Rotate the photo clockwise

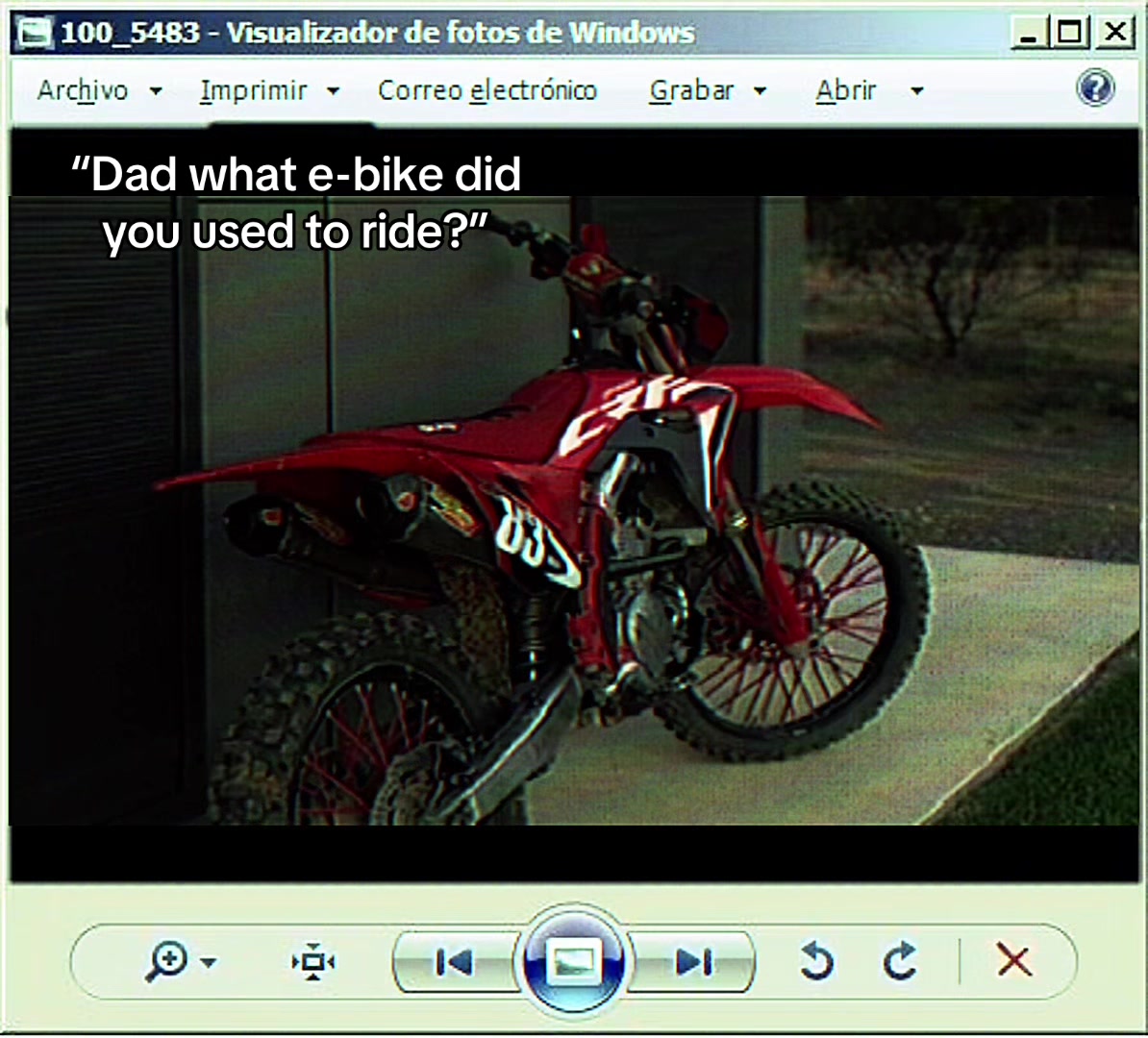click(x=900, y=961)
